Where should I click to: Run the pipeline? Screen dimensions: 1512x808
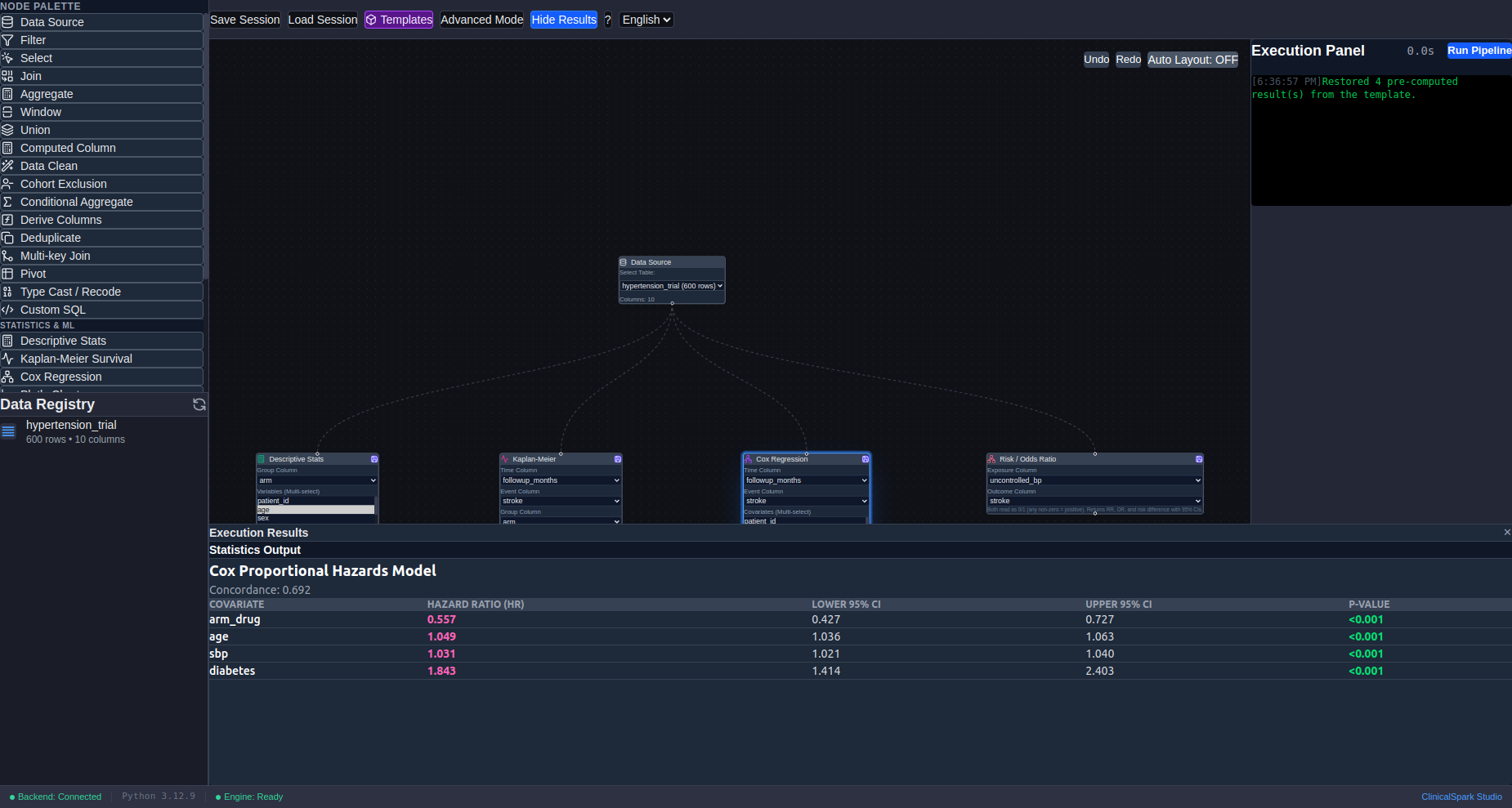pyautogui.click(x=1479, y=51)
